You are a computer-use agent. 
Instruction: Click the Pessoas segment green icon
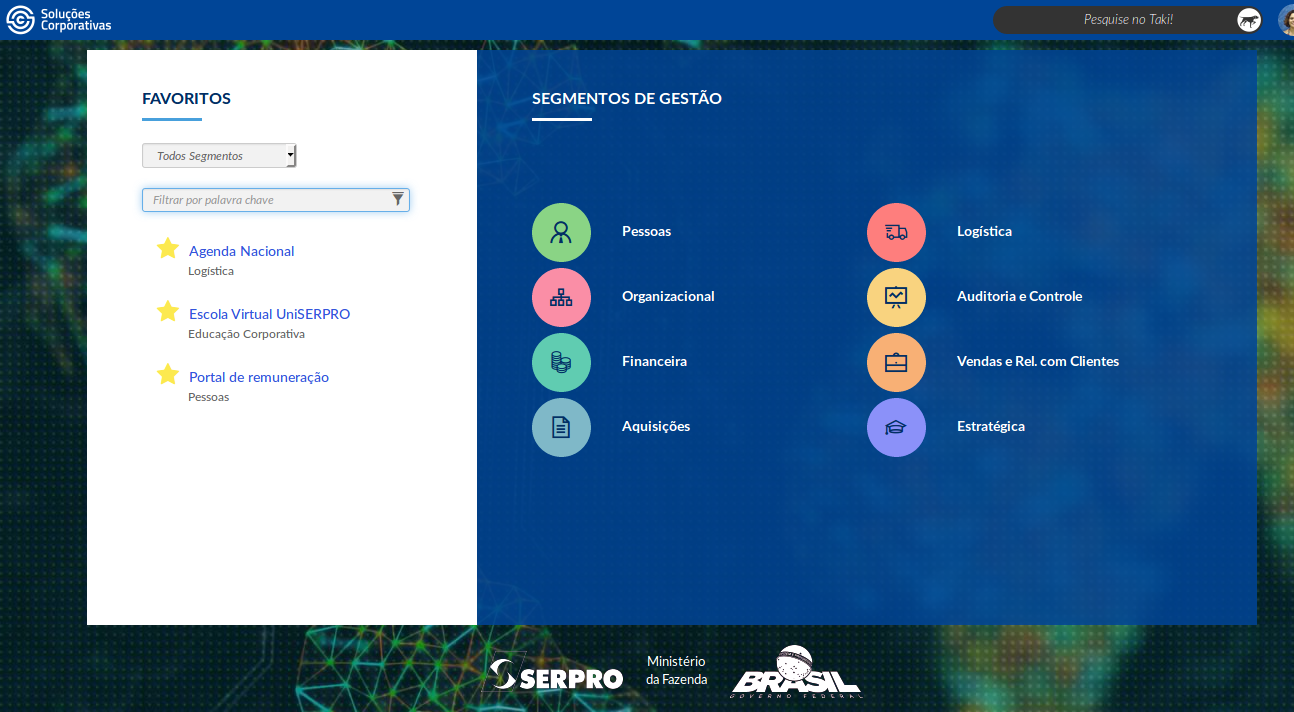click(x=561, y=232)
